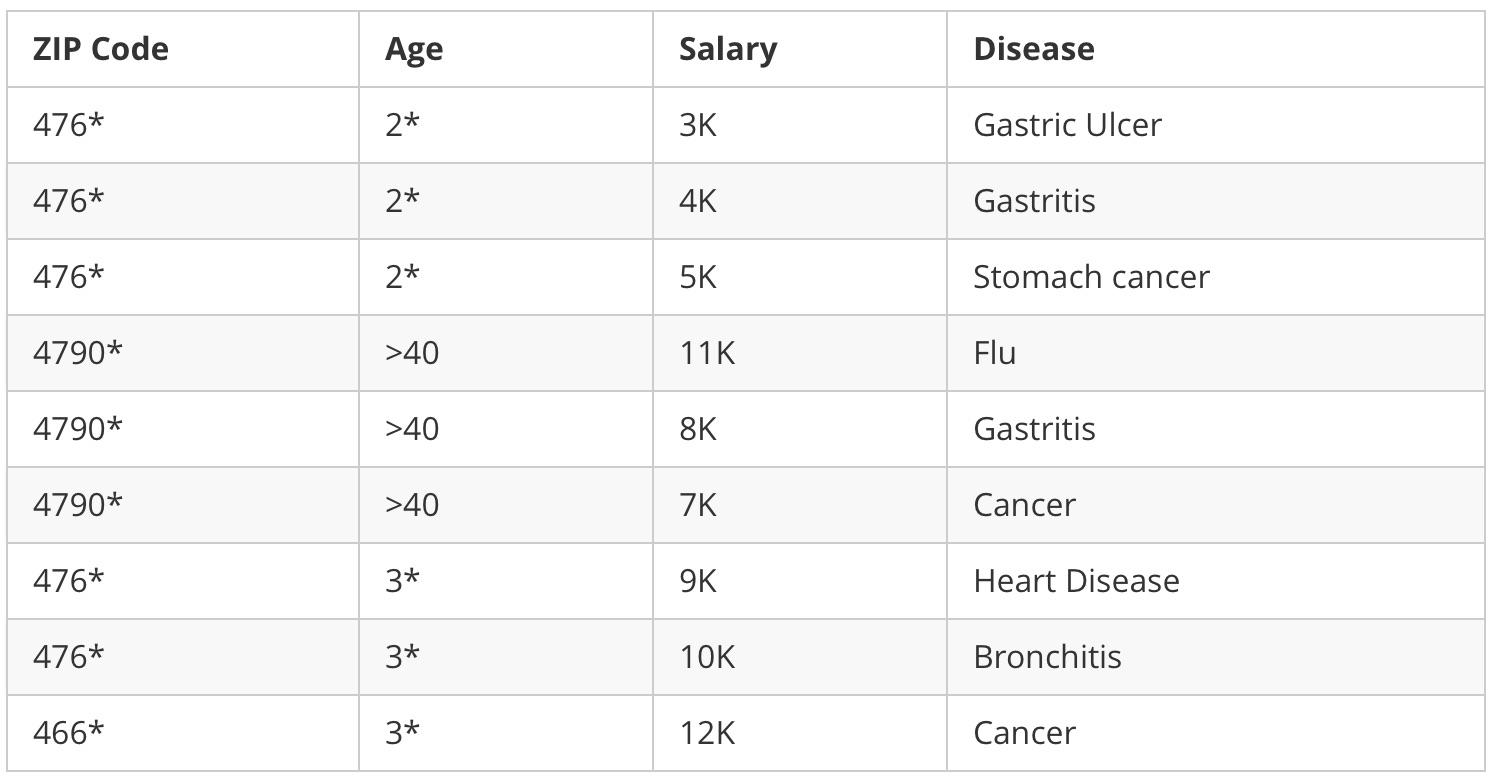
Task: Click the Disease column header
Action: click(x=1034, y=49)
